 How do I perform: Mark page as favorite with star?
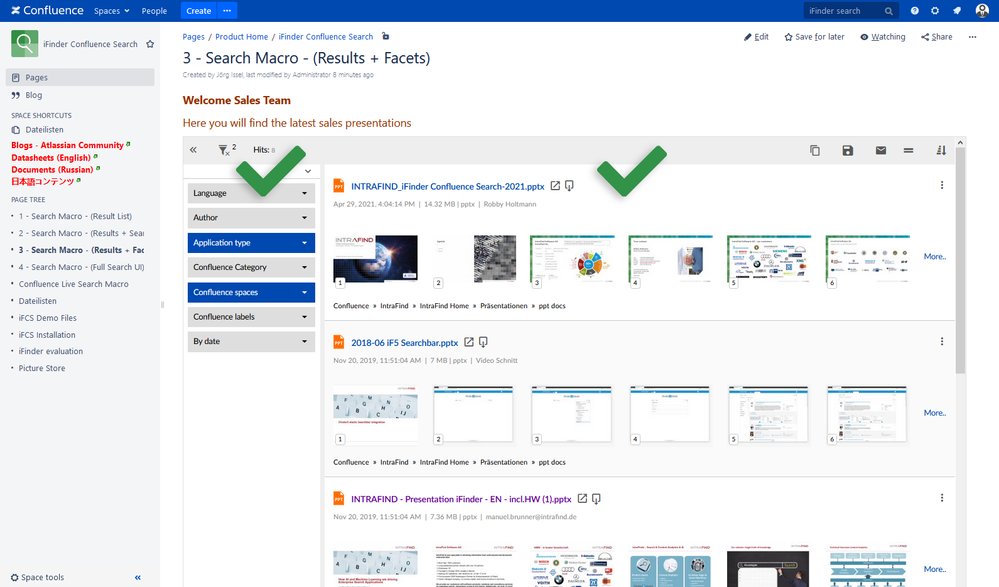[150, 44]
